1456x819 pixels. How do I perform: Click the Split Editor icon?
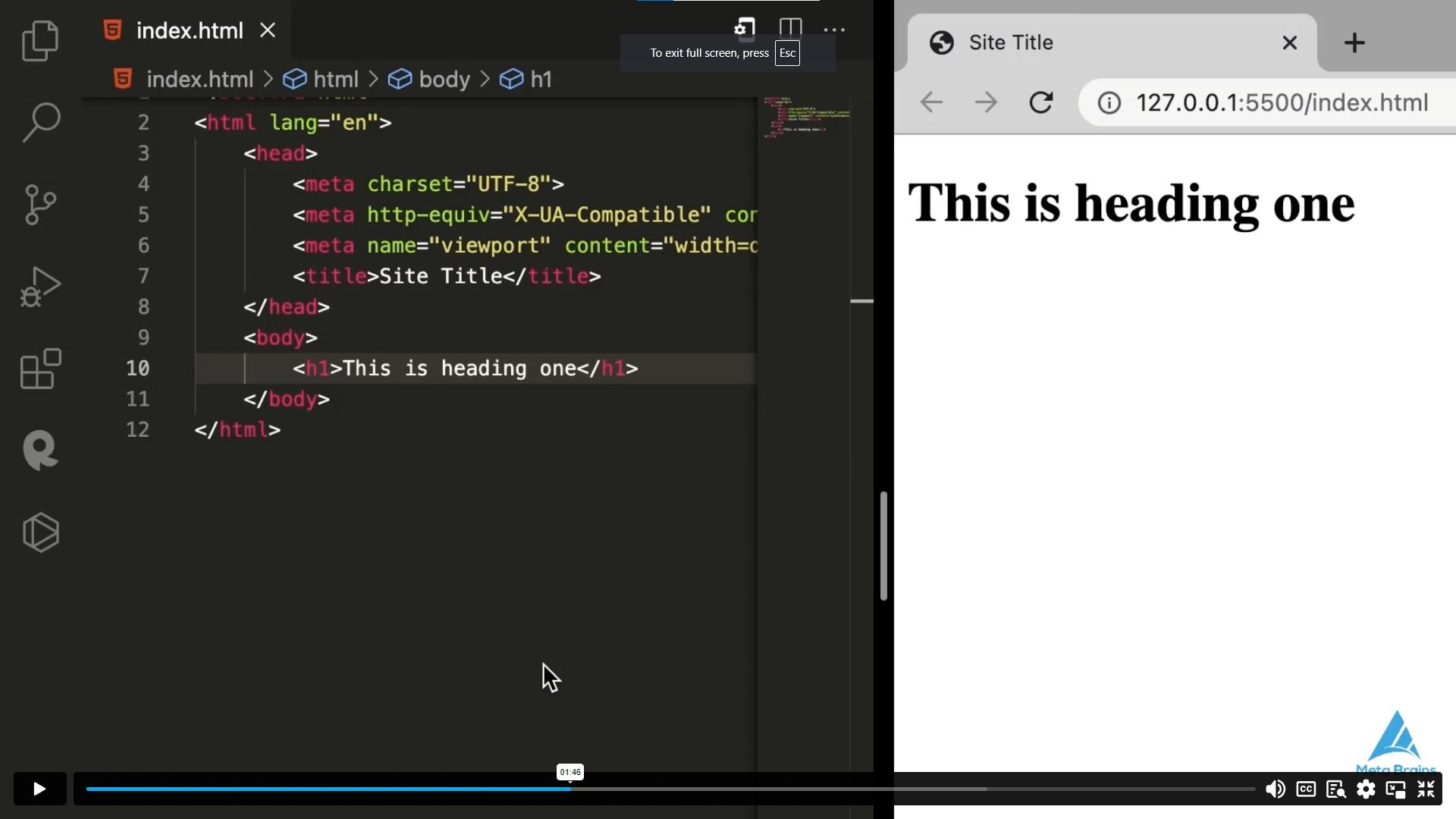coord(790,30)
